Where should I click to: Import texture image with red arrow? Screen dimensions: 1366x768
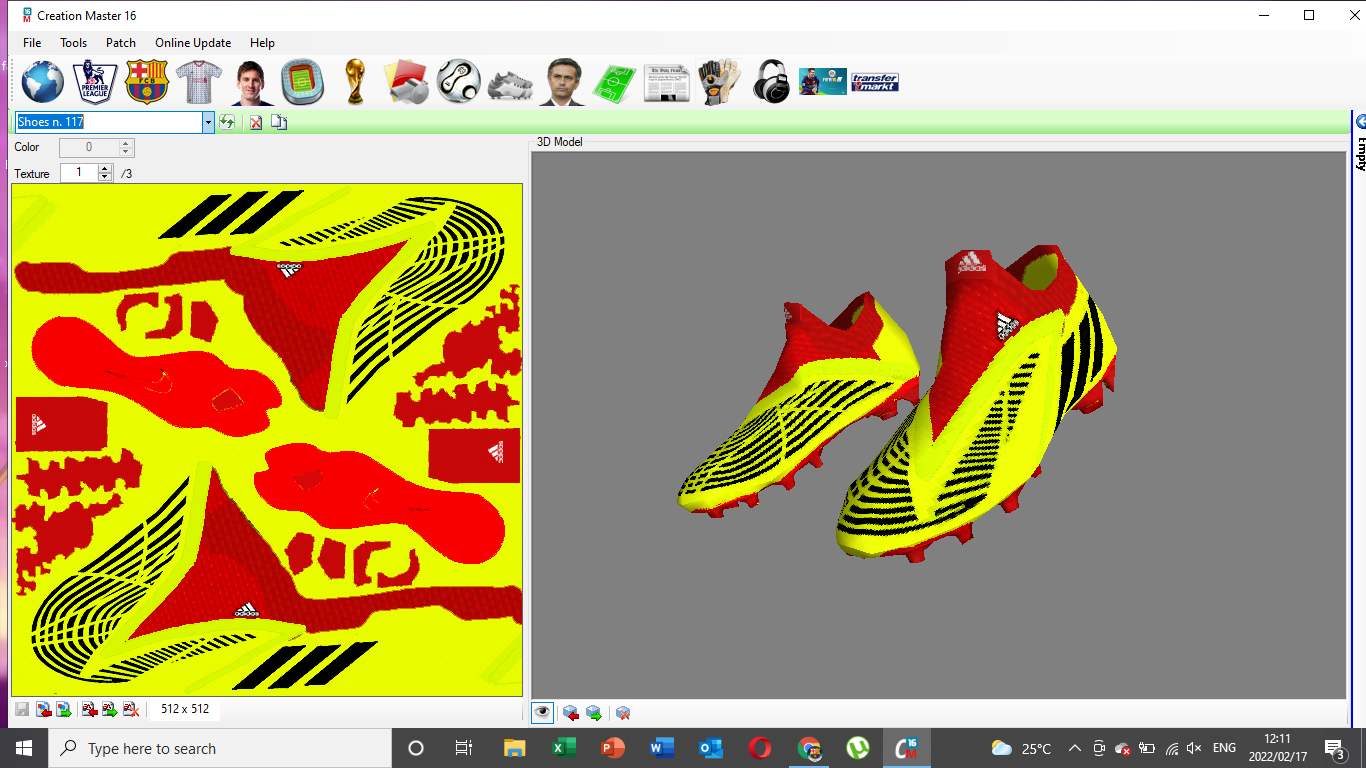pyautogui.click(x=43, y=710)
